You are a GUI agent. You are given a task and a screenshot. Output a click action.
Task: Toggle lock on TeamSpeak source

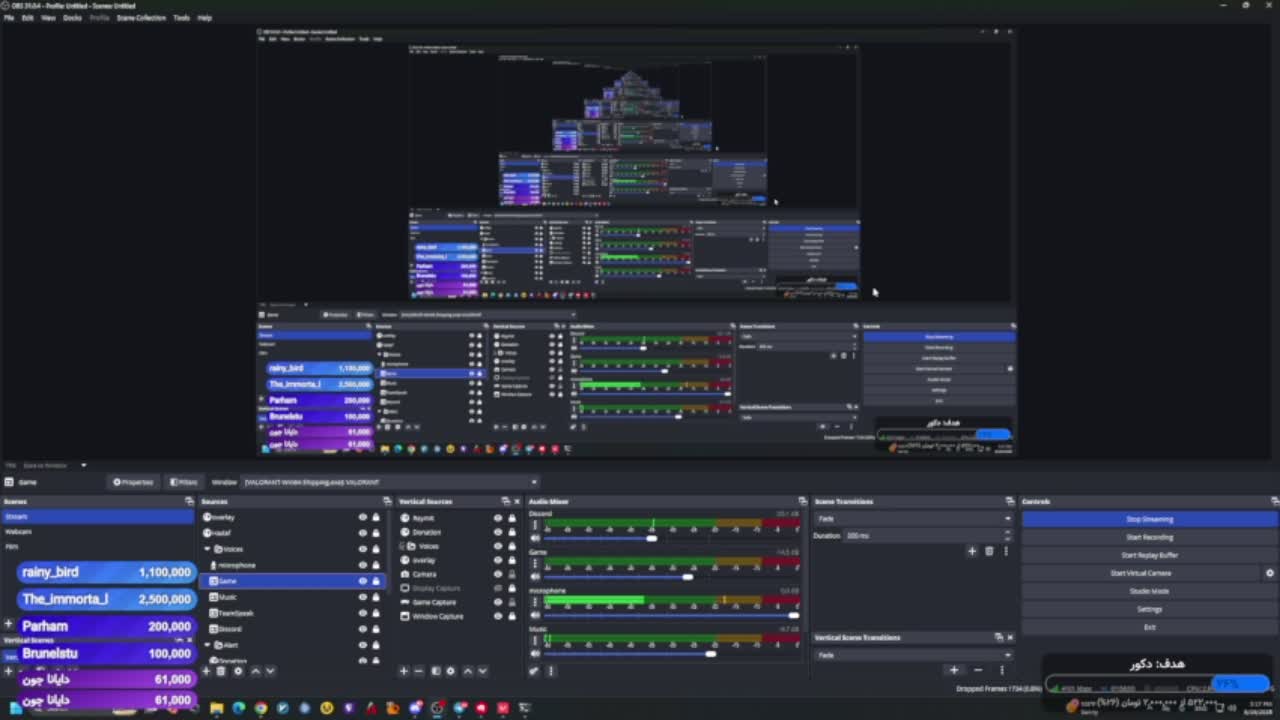pos(376,613)
